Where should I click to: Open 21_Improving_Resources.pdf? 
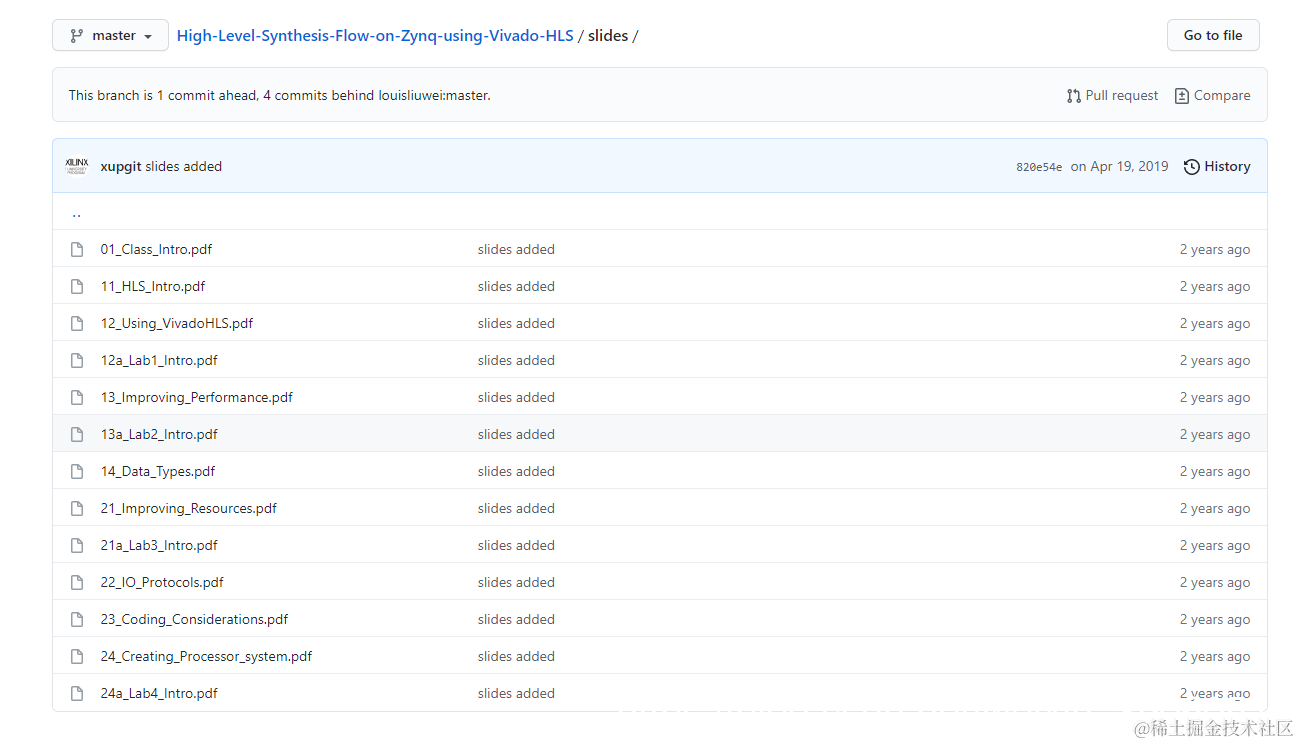189,508
